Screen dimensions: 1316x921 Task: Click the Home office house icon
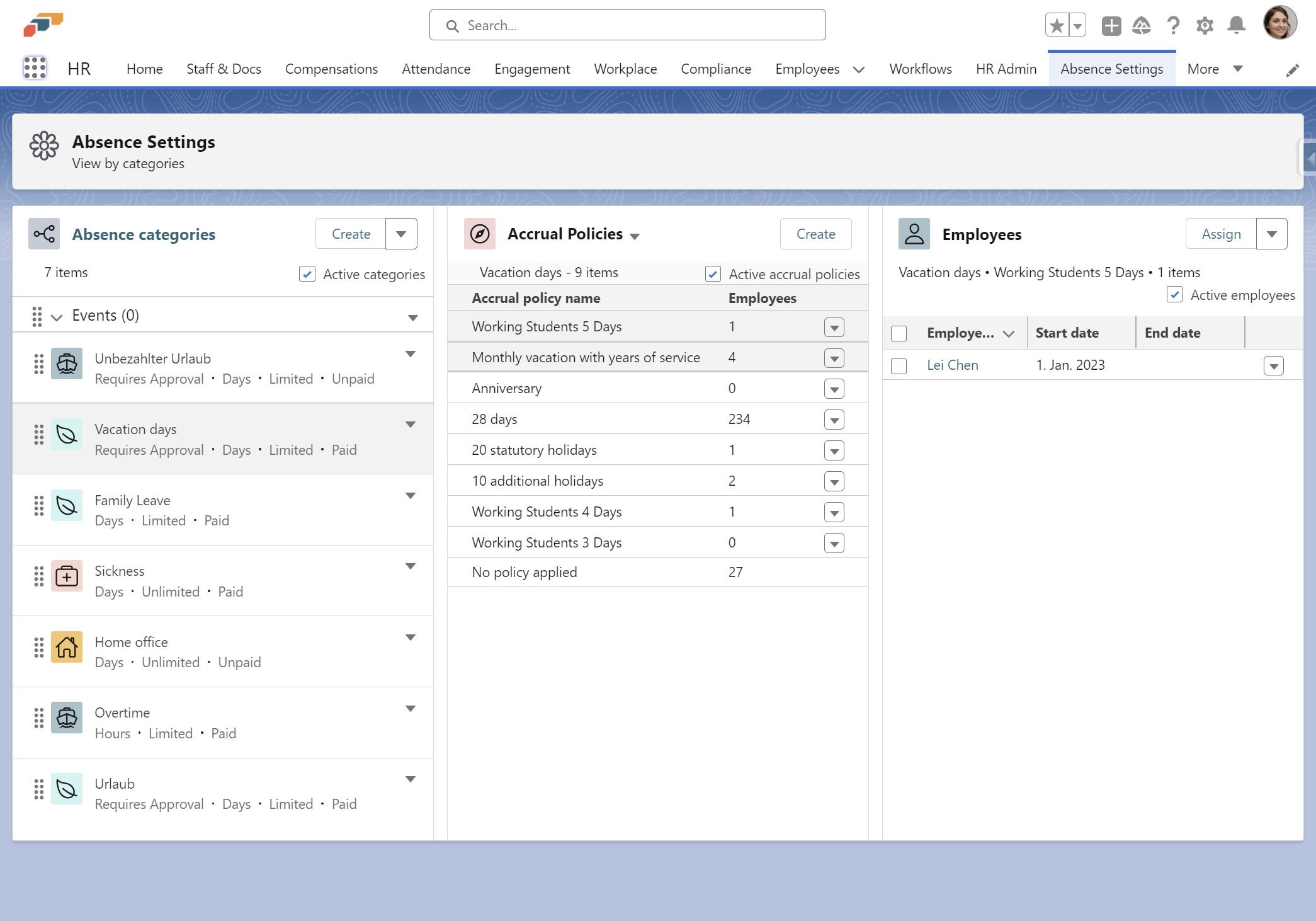67,647
